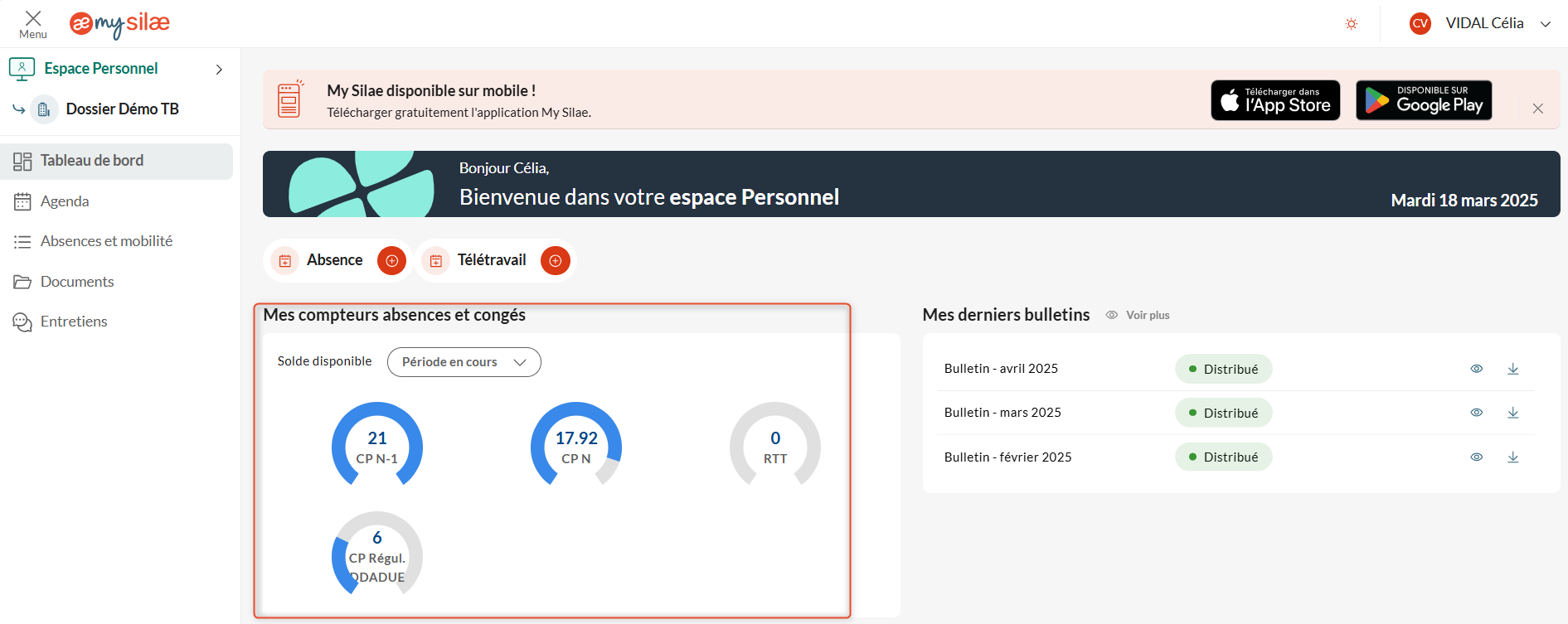The image size is (1568, 624).
Task: View the Bulletin avril 2025 eye icon
Action: coord(1477,369)
